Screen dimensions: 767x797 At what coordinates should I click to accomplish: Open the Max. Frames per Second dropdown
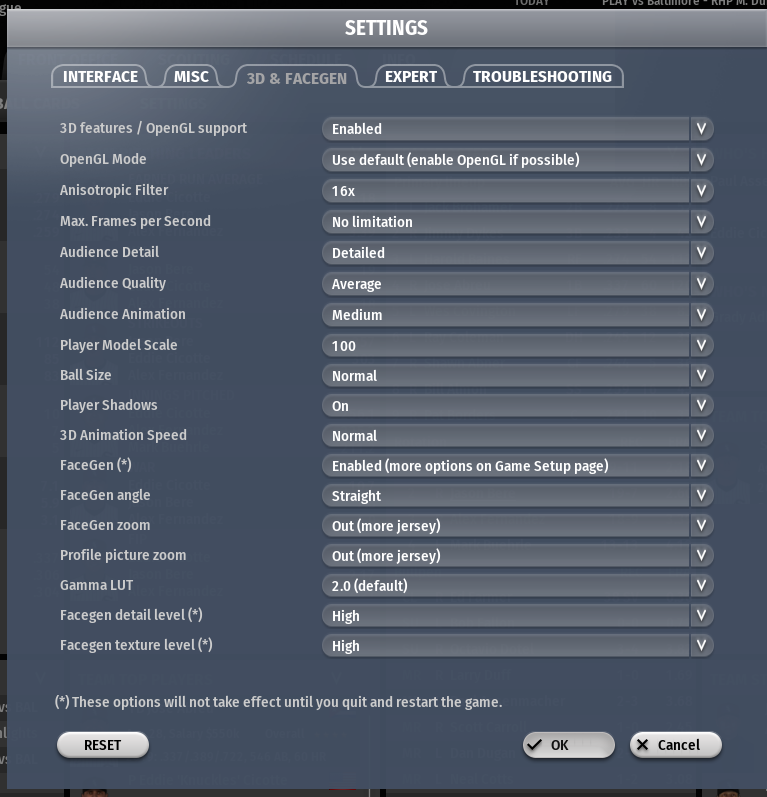click(517, 222)
